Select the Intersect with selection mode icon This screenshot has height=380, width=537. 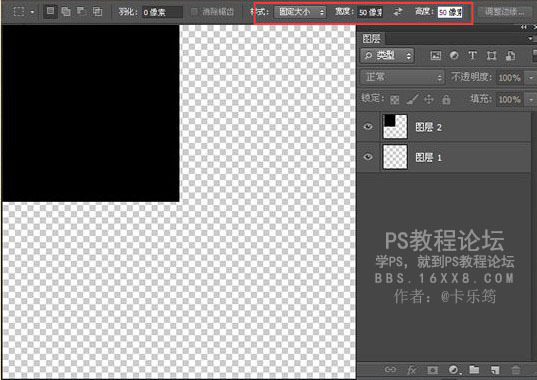(x=97, y=12)
